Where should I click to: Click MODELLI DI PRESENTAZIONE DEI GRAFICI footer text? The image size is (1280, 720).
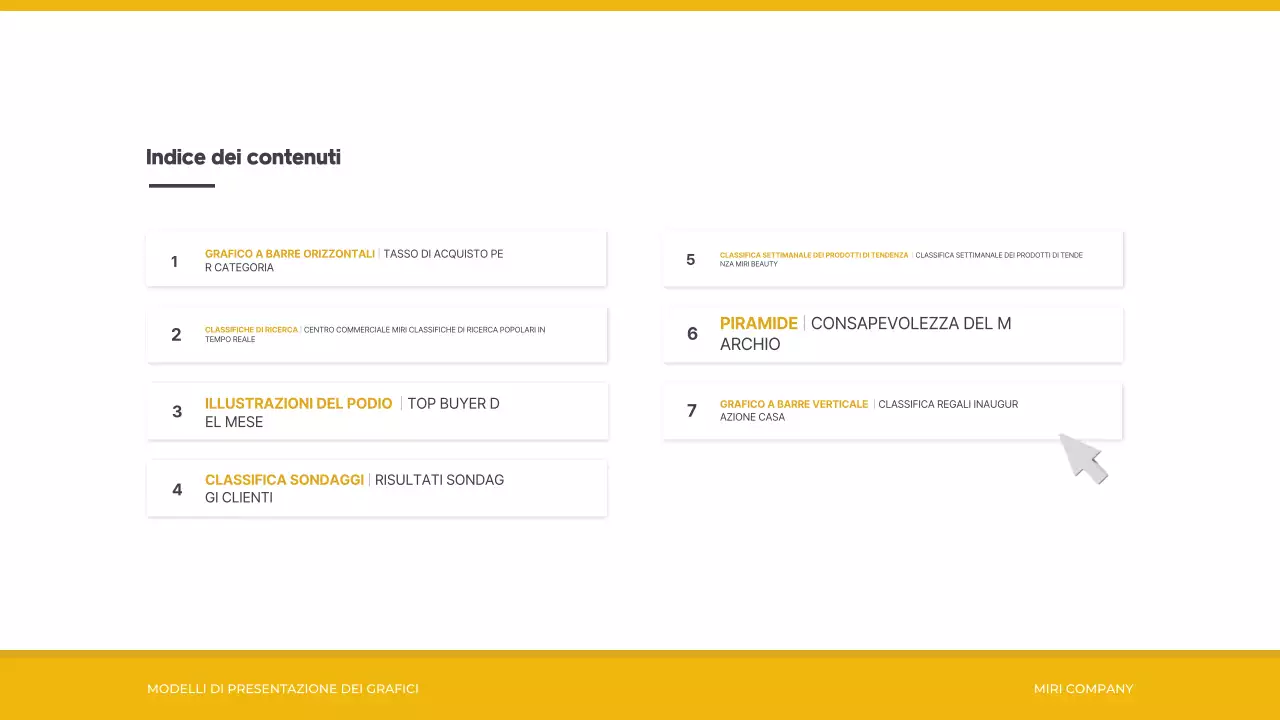(283, 688)
